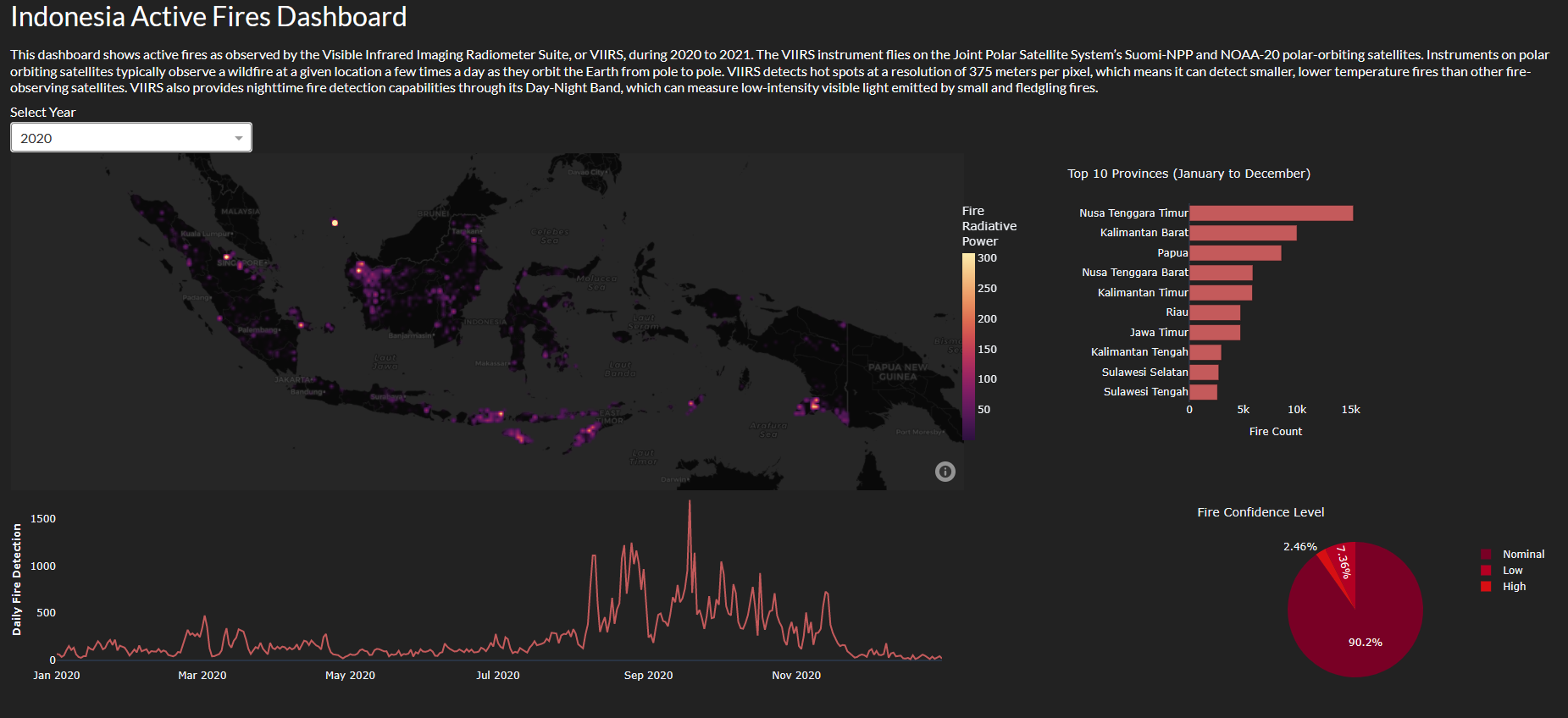Click the PAPUA NEW GUINEA map label
The width and height of the screenshot is (1568, 718).
(897, 372)
